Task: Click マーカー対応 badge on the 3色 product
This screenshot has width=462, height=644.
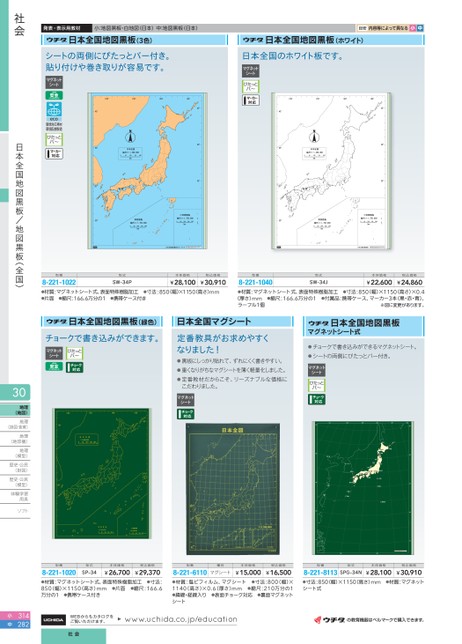Action: [54, 154]
